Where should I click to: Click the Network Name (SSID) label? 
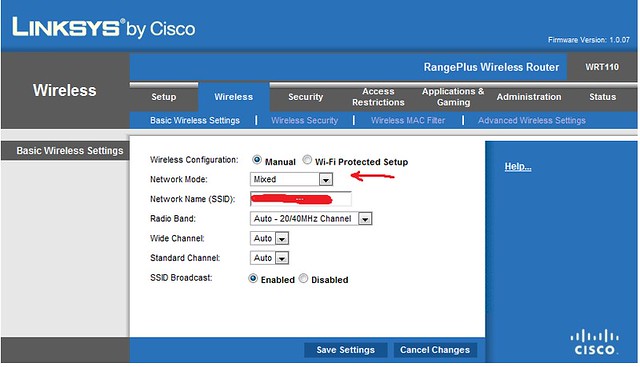coord(192,199)
